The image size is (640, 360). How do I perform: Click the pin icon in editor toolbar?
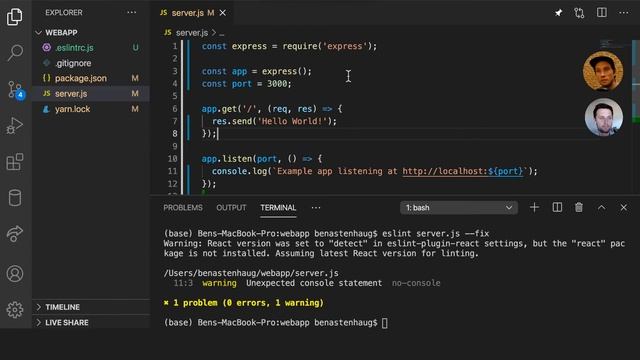558,13
